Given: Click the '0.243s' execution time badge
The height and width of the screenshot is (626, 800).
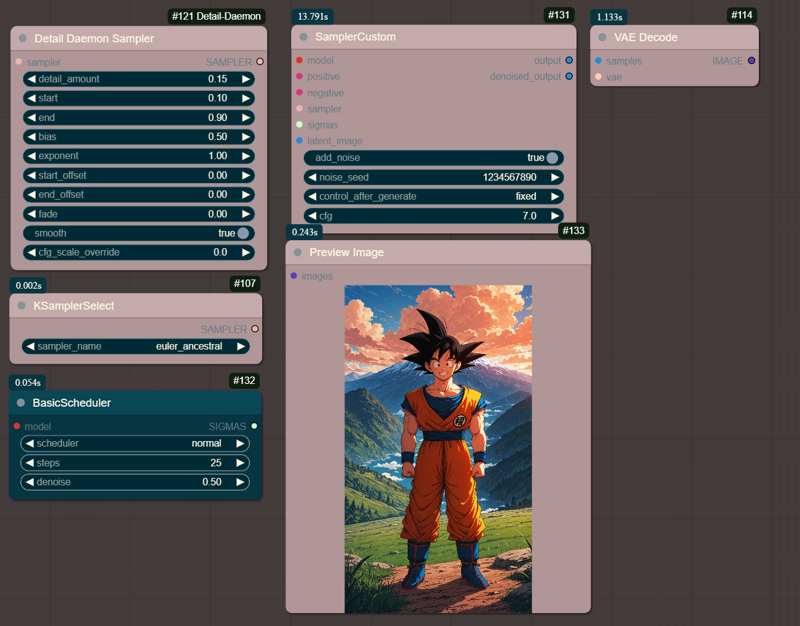Looking at the screenshot, I should 305,232.
